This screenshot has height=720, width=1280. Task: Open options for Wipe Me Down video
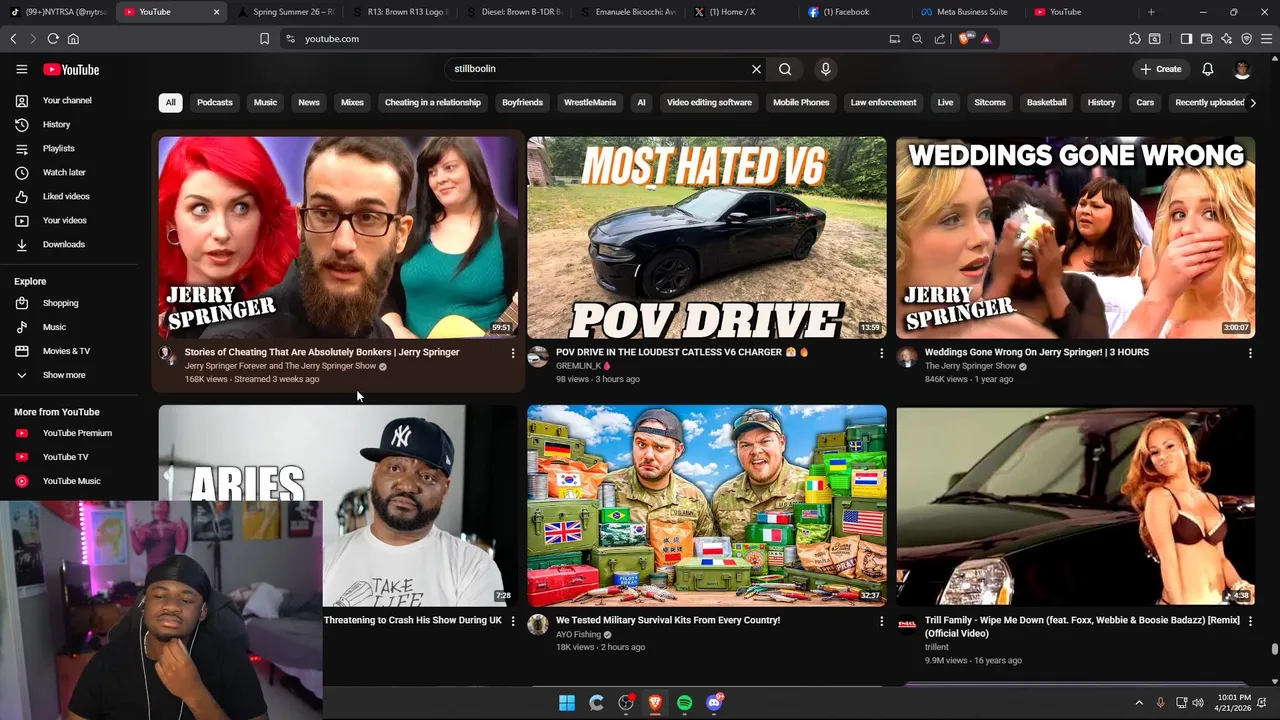coord(1250,621)
